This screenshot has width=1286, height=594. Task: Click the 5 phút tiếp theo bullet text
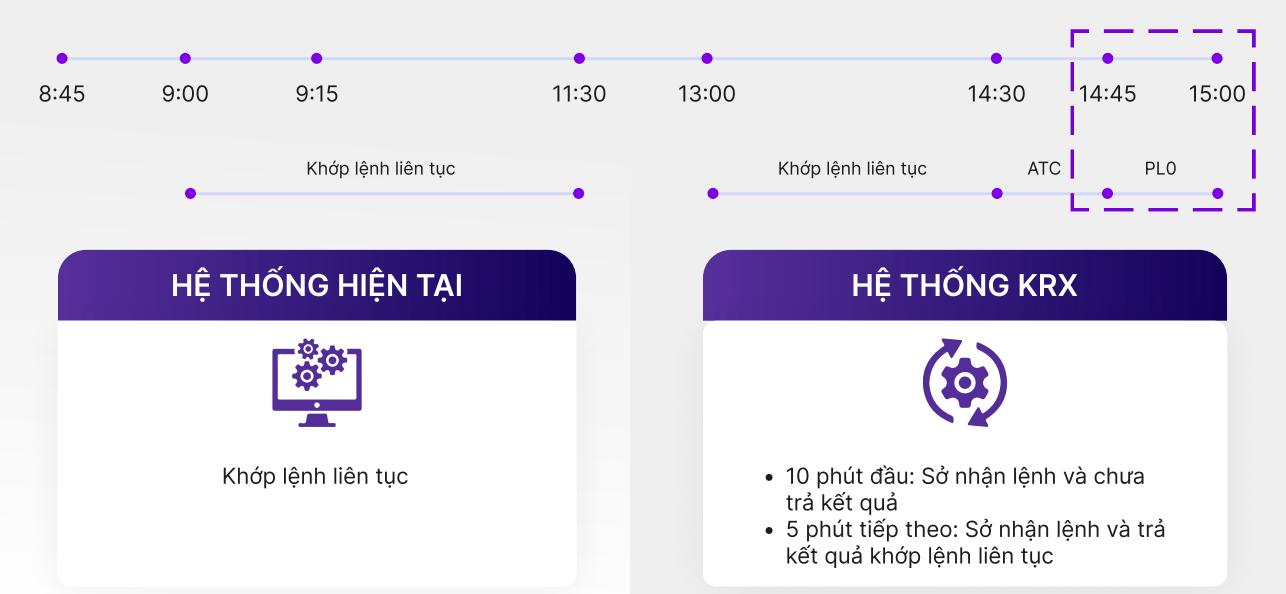tap(976, 542)
